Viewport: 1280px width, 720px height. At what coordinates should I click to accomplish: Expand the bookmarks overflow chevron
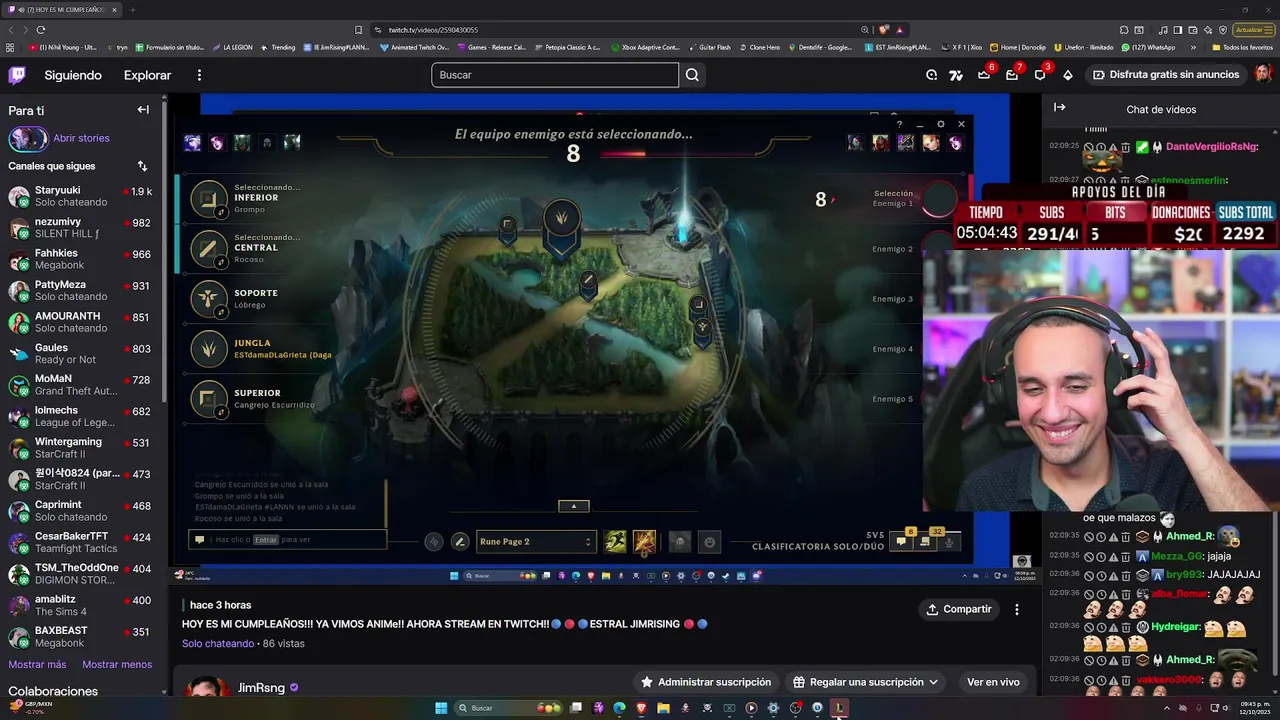click(x=1193, y=47)
